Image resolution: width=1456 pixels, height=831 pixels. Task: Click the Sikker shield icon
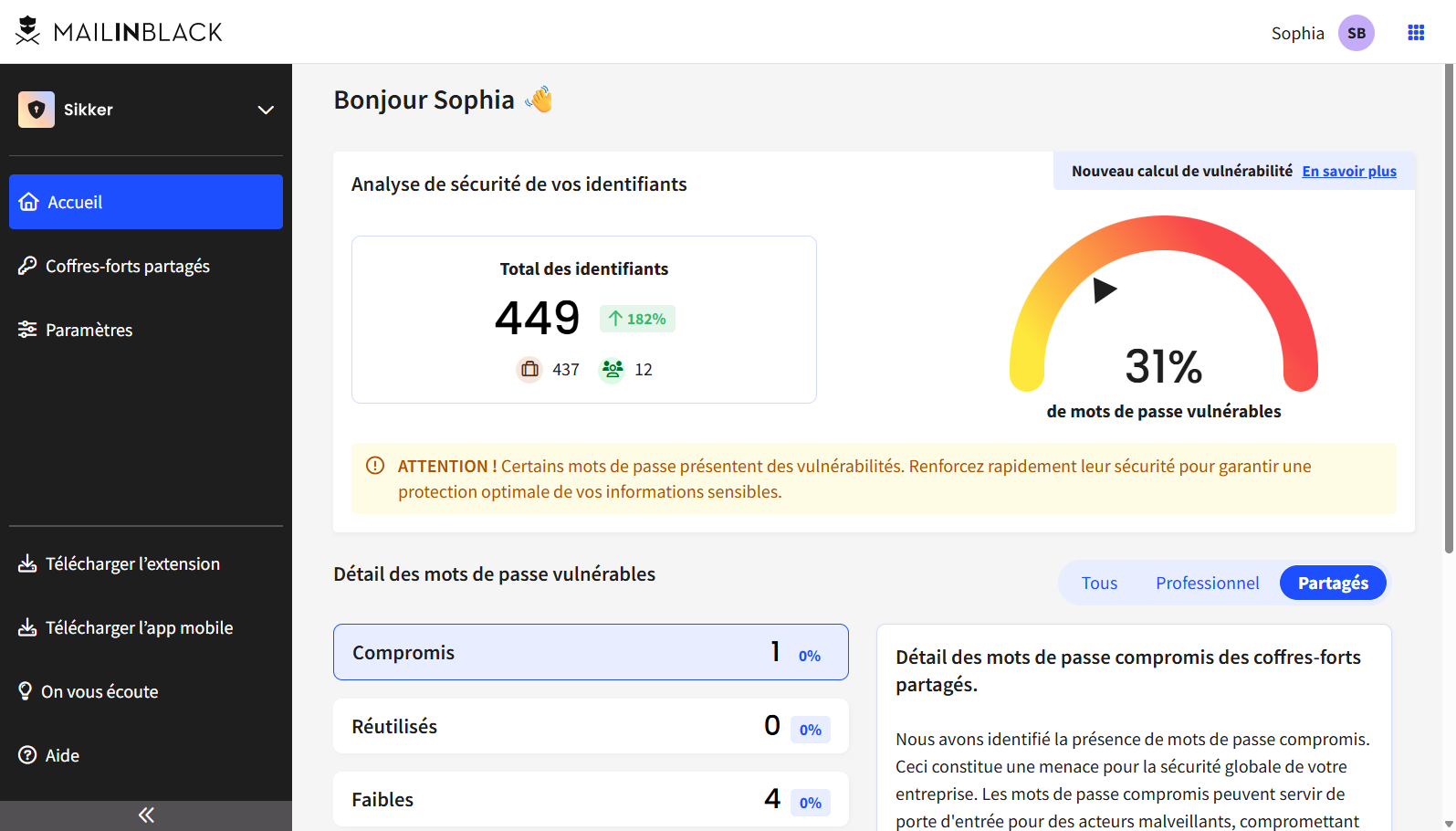(x=37, y=110)
